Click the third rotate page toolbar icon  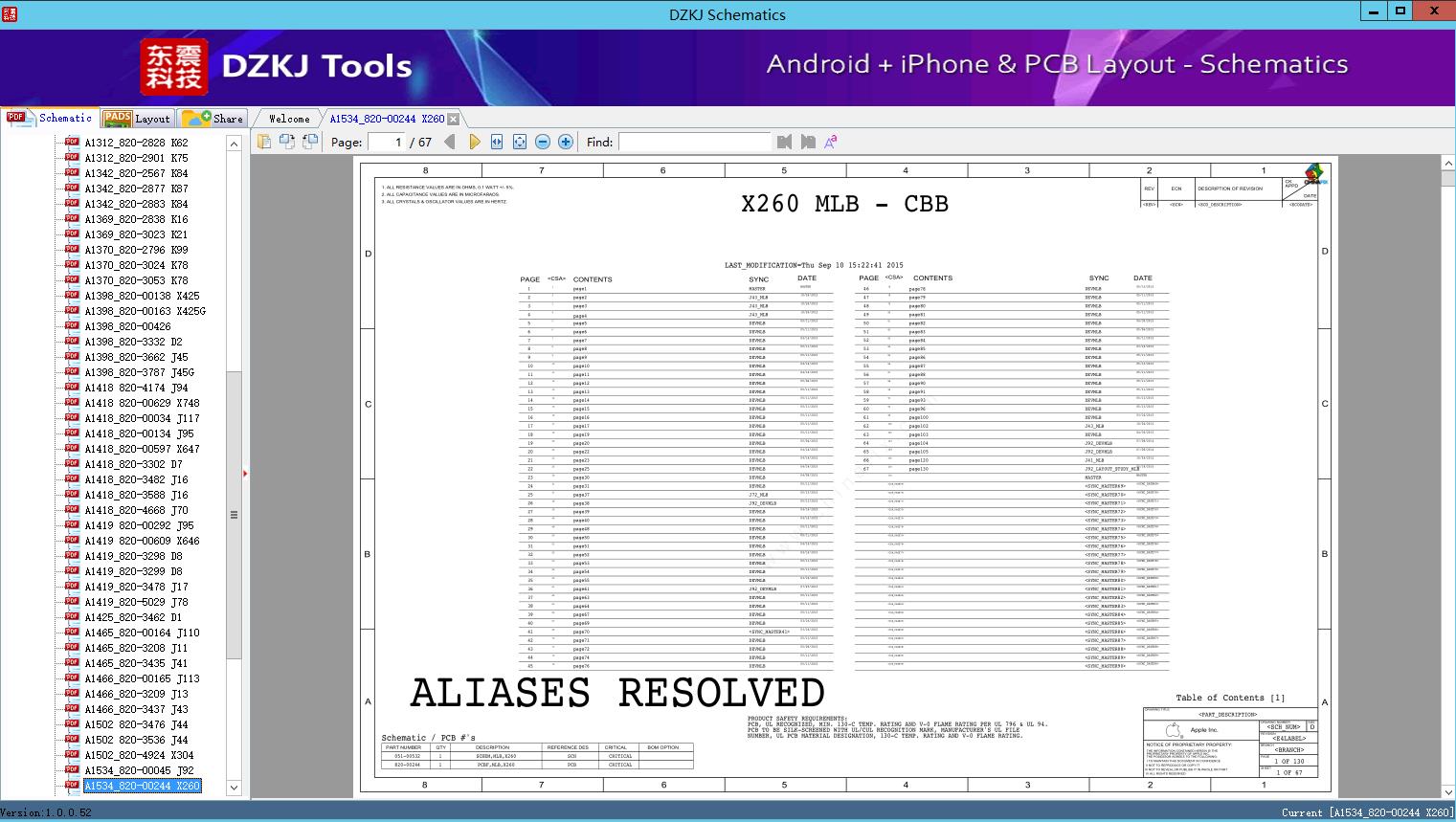tap(310, 142)
